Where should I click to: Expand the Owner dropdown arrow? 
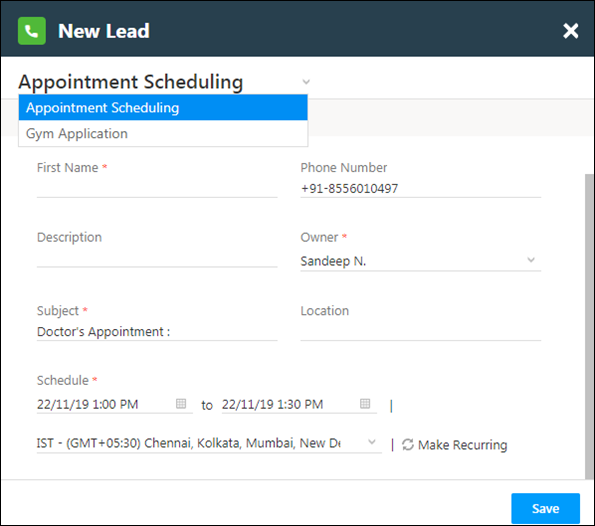coord(531,260)
